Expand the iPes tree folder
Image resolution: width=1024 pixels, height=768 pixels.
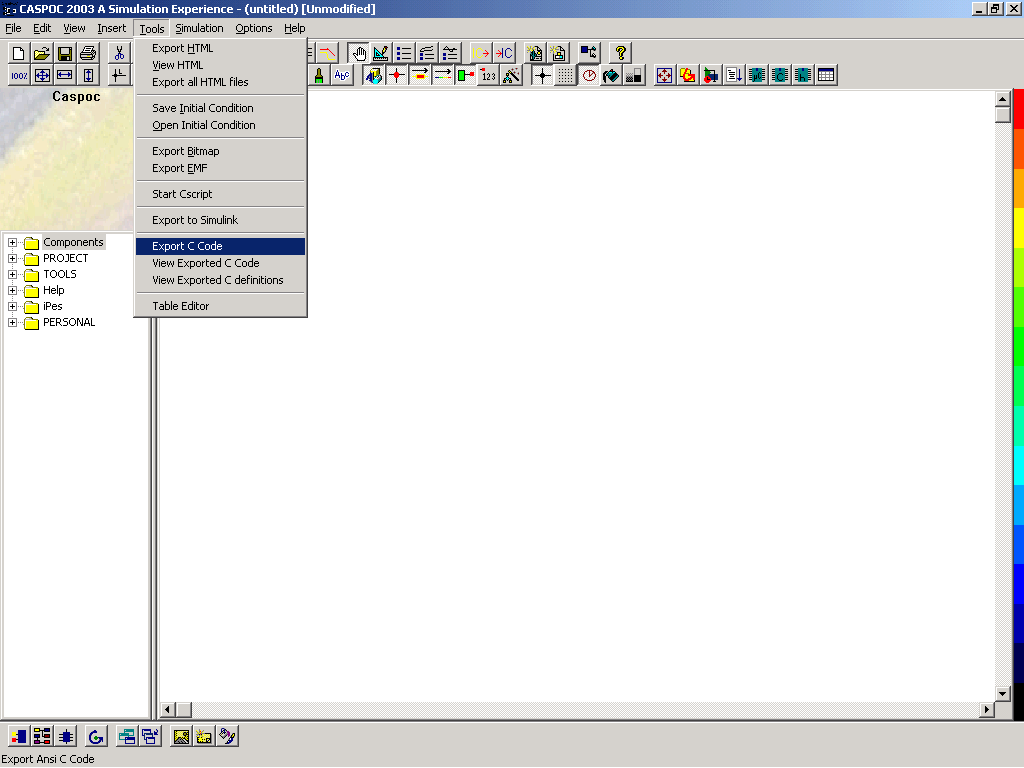click(x=12, y=306)
